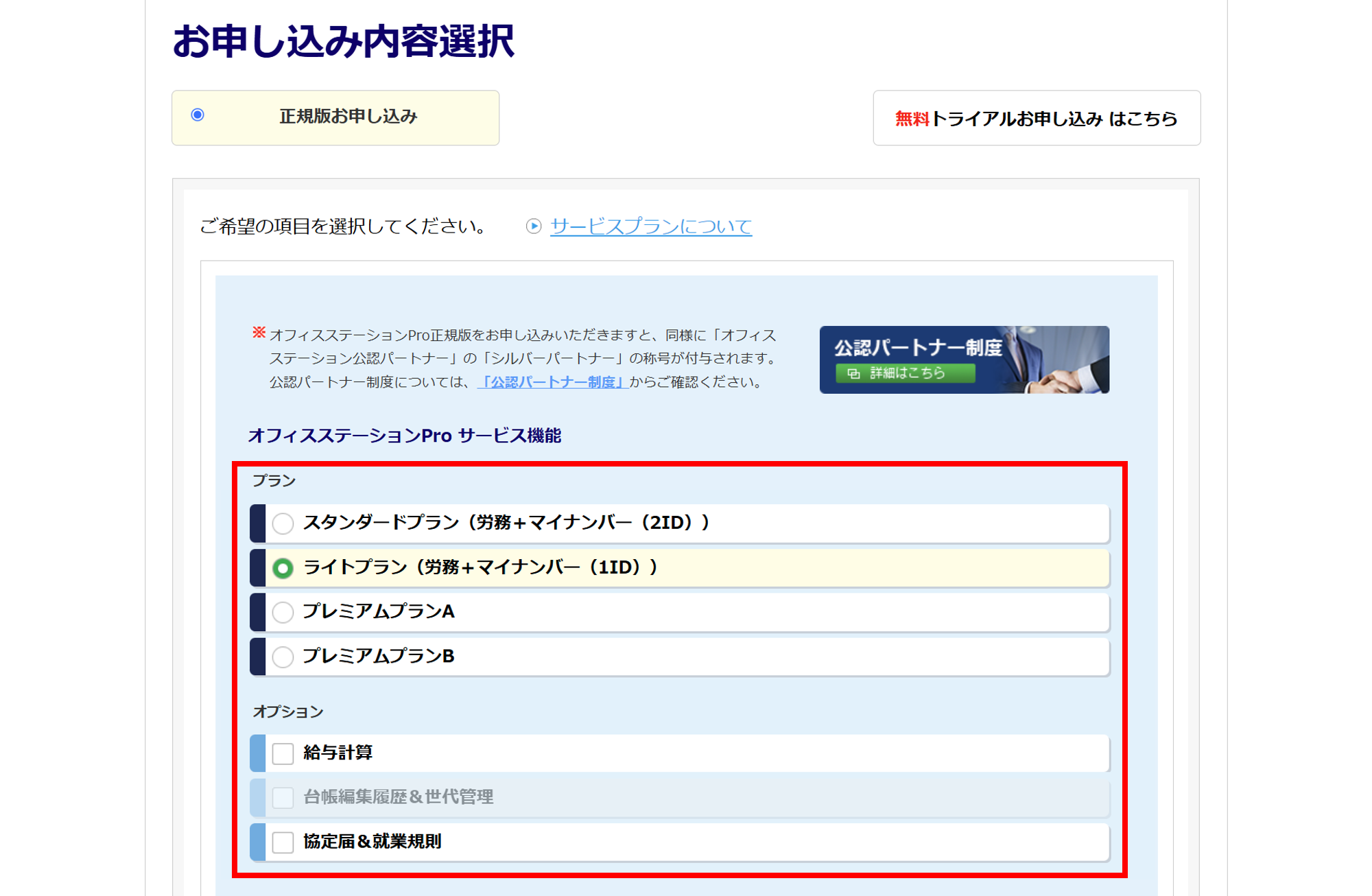
Task: Select the スタンダードプラン radio button
Action: (283, 523)
